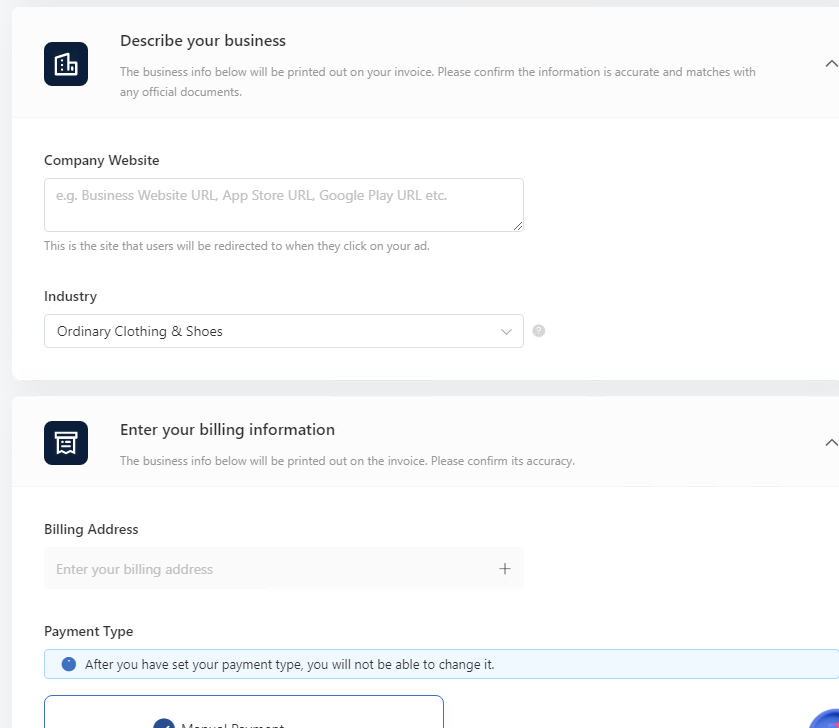Collapse the Enter your billing information section
Image resolution: width=839 pixels, height=728 pixels.
tap(830, 442)
